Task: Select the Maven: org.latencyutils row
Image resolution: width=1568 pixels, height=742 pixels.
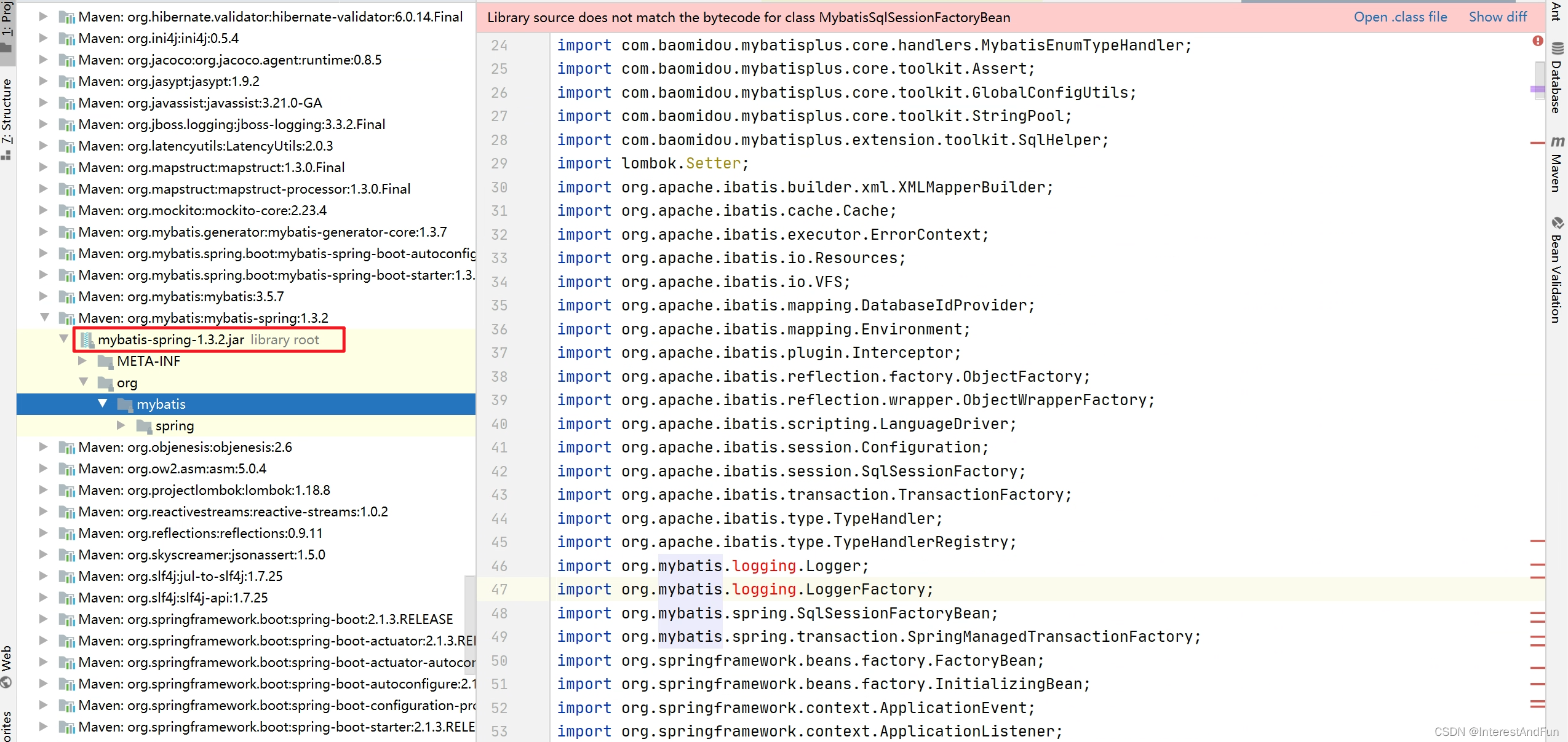Action: [246, 146]
